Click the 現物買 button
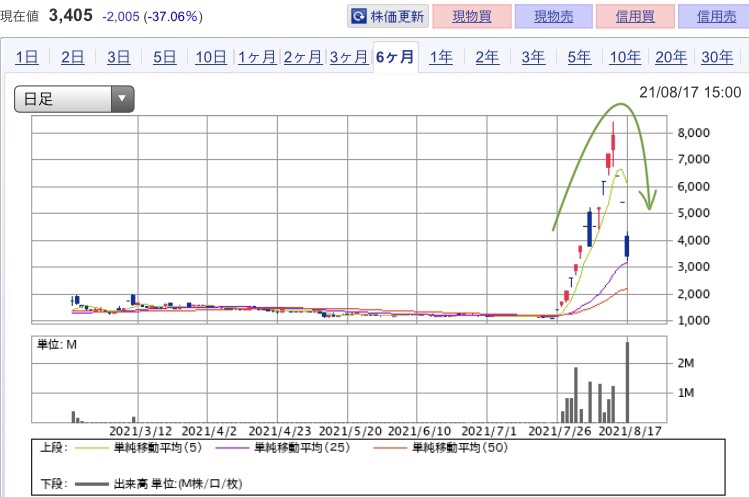The image size is (749, 497). (x=472, y=16)
